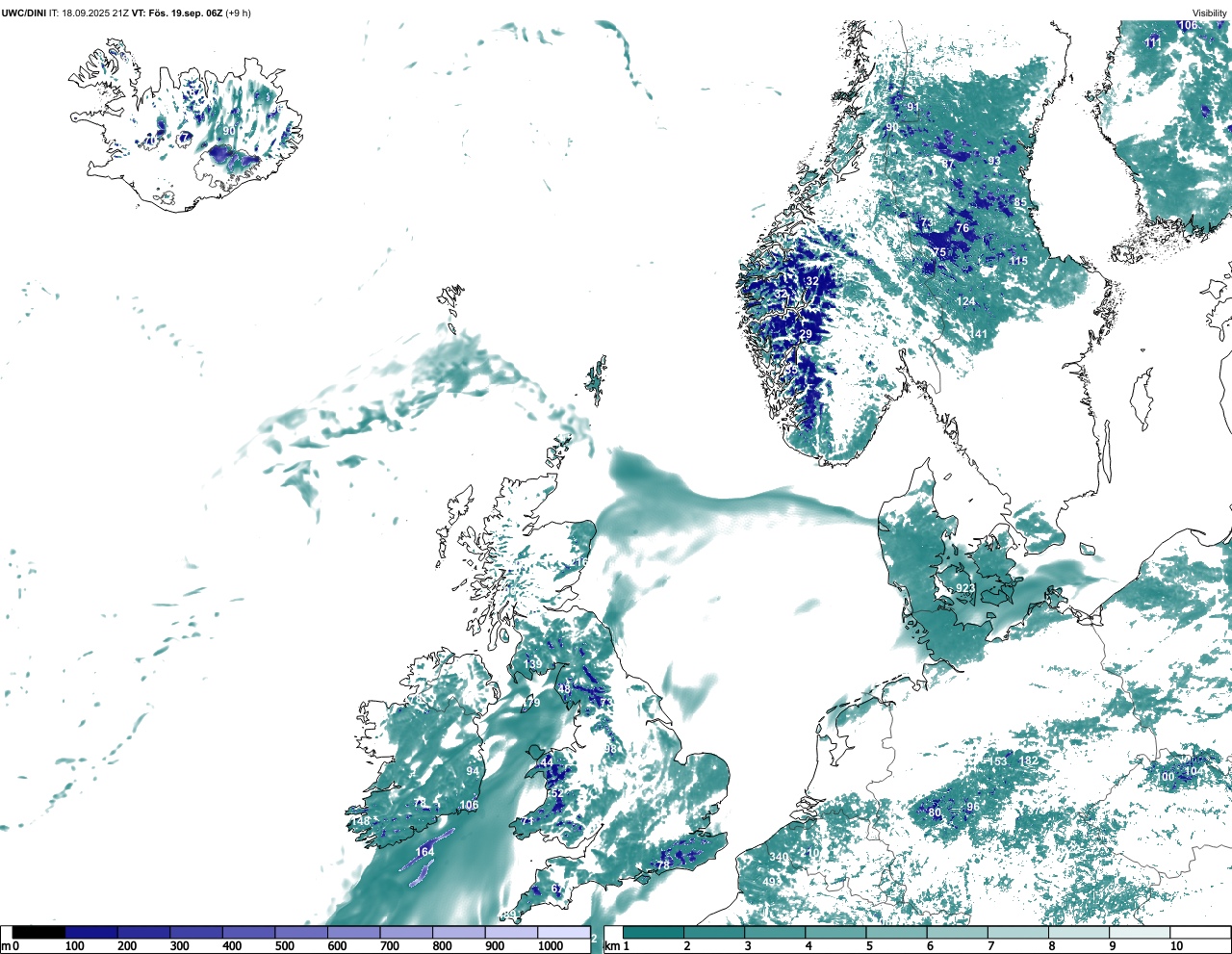1232x954 pixels.
Task: Click the '500' tick label on the metre legend
Action: (284, 946)
